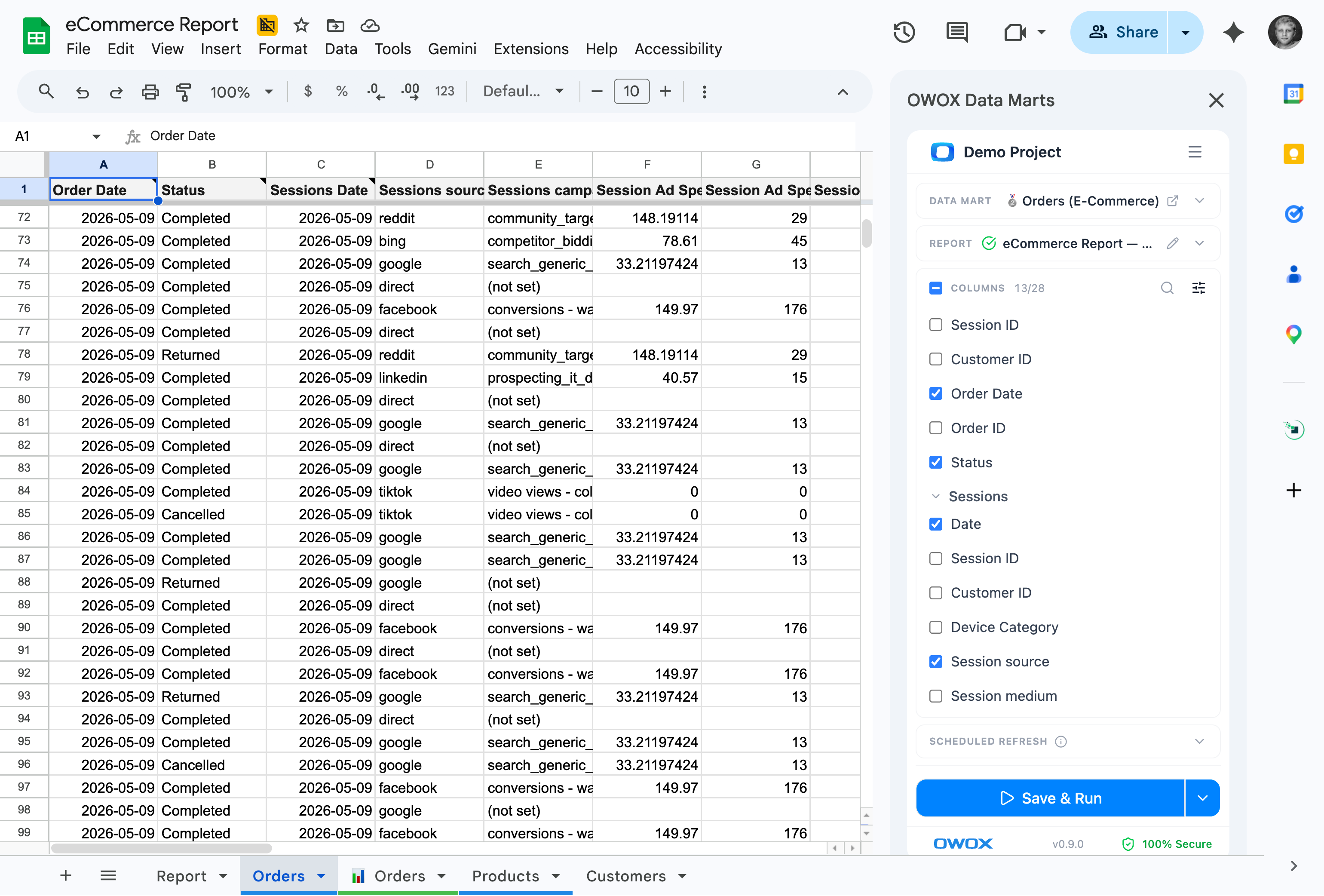Open Google Calendar side panel icon
The image size is (1324, 896).
pyautogui.click(x=1293, y=93)
